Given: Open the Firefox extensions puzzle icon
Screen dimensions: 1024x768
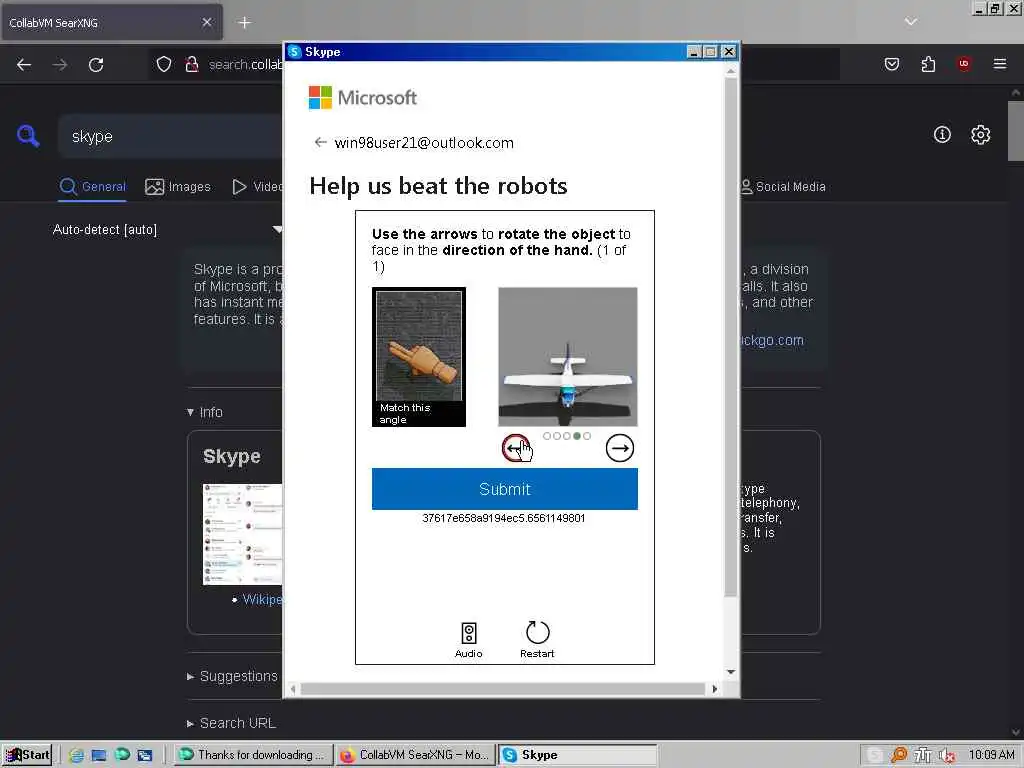Looking at the screenshot, I should [x=928, y=64].
